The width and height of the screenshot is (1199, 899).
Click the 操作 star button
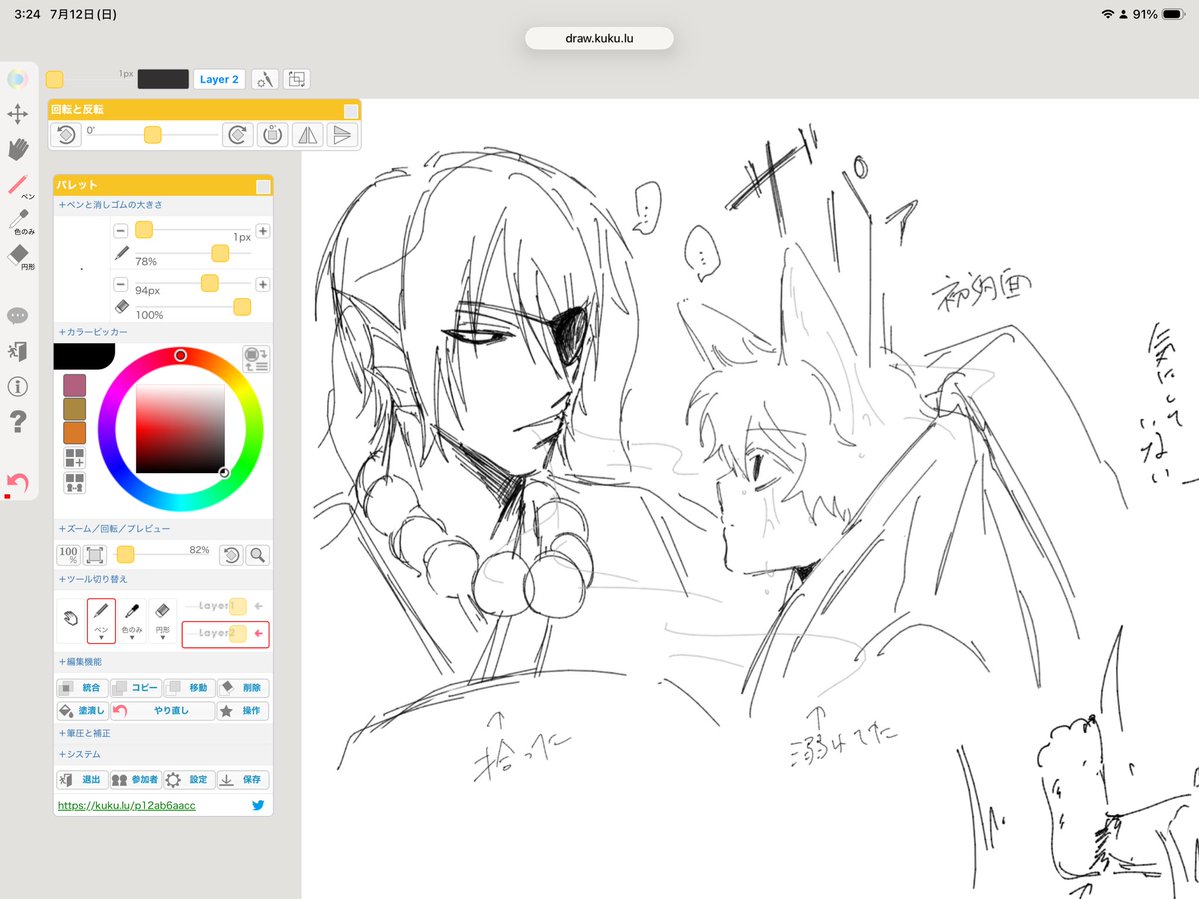point(242,710)
